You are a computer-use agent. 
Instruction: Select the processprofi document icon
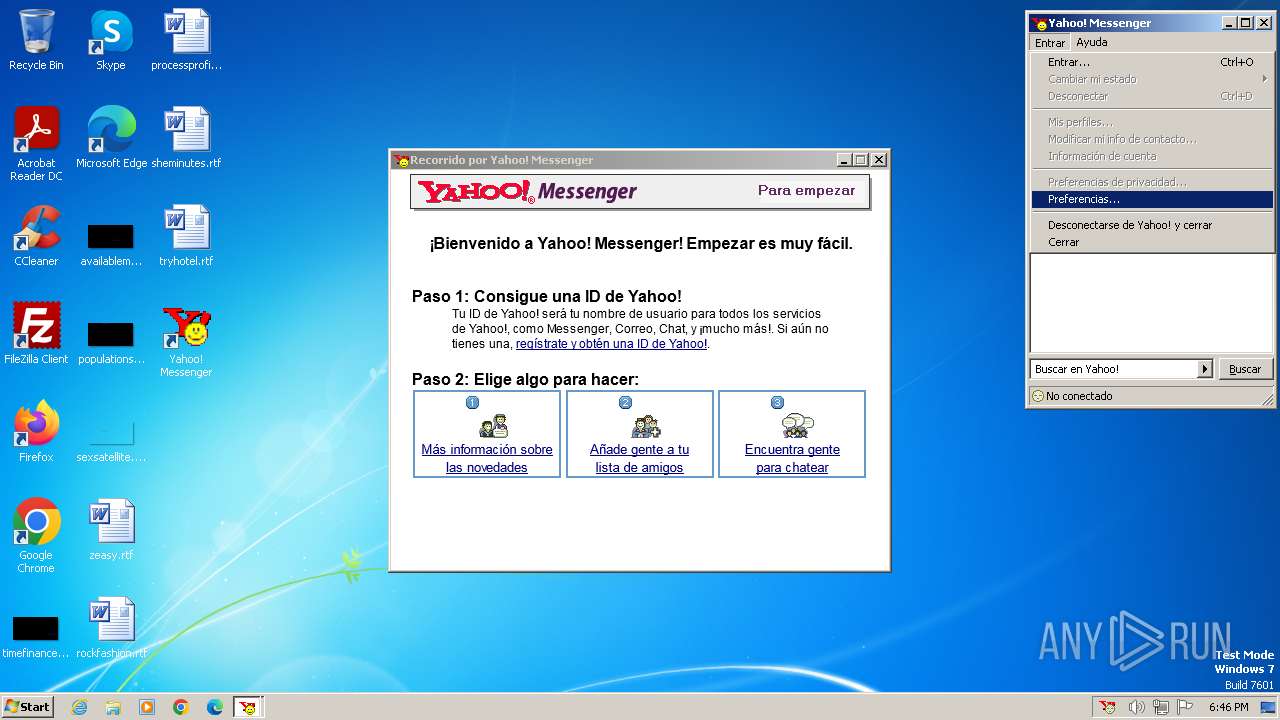point(186,40)
